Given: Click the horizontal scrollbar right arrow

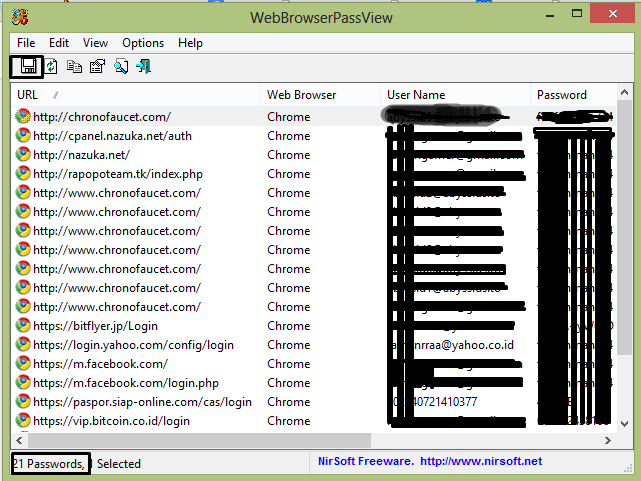Looking at the screenshot, I should coord(608,441).
